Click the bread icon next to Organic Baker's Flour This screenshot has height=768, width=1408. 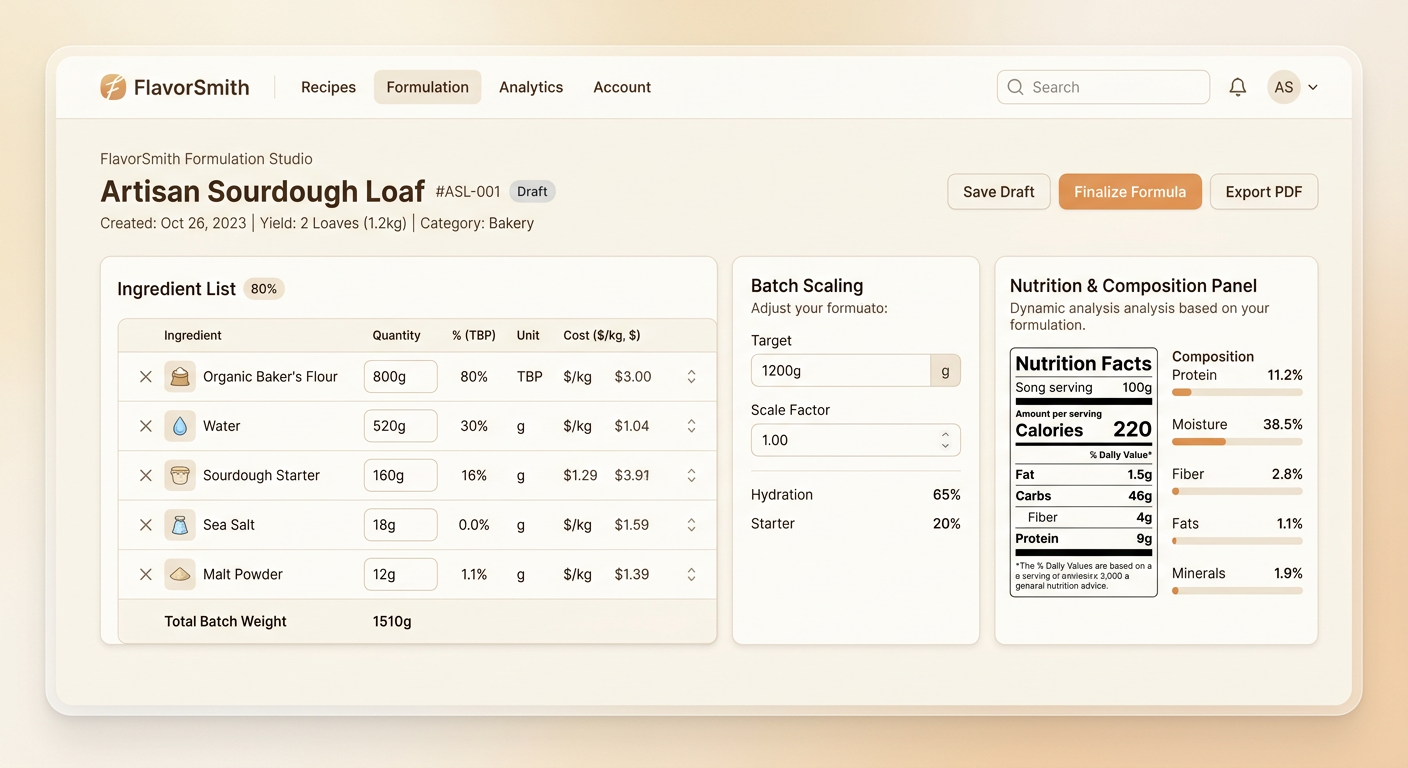pyautogui.click(x=180, y=377)
